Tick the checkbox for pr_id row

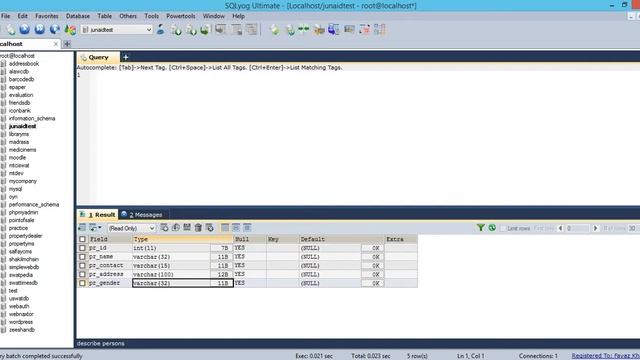coord(82,248)
